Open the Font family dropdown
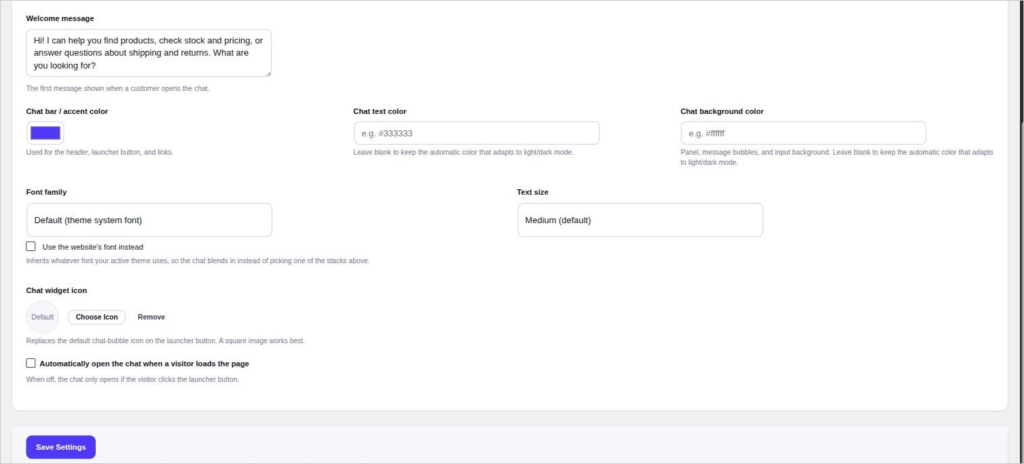This screenshot has height=464, width=1024. tap(149, 220)
